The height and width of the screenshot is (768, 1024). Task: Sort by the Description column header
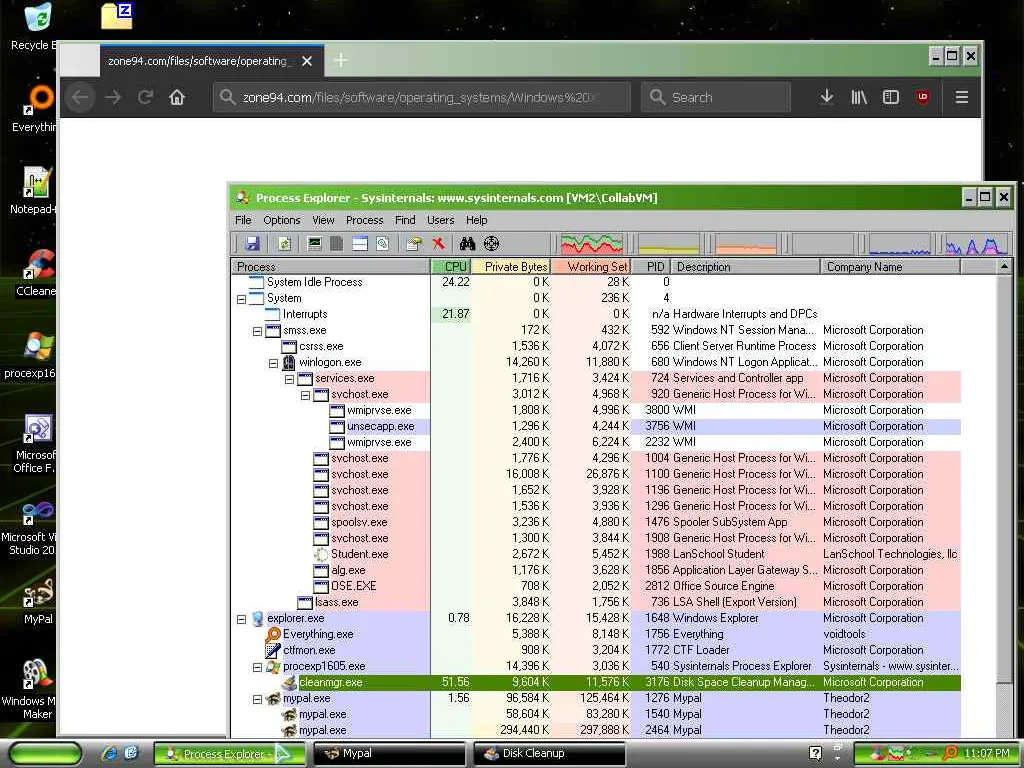point(746,266)
